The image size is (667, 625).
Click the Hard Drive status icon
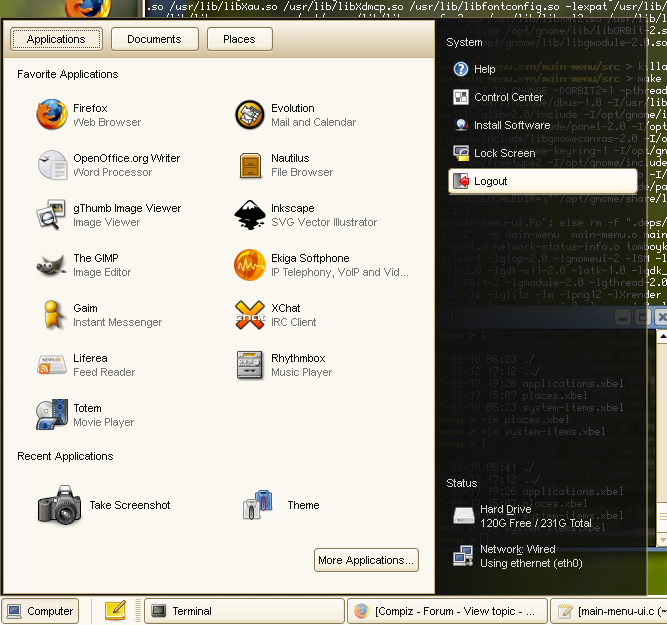464,516
